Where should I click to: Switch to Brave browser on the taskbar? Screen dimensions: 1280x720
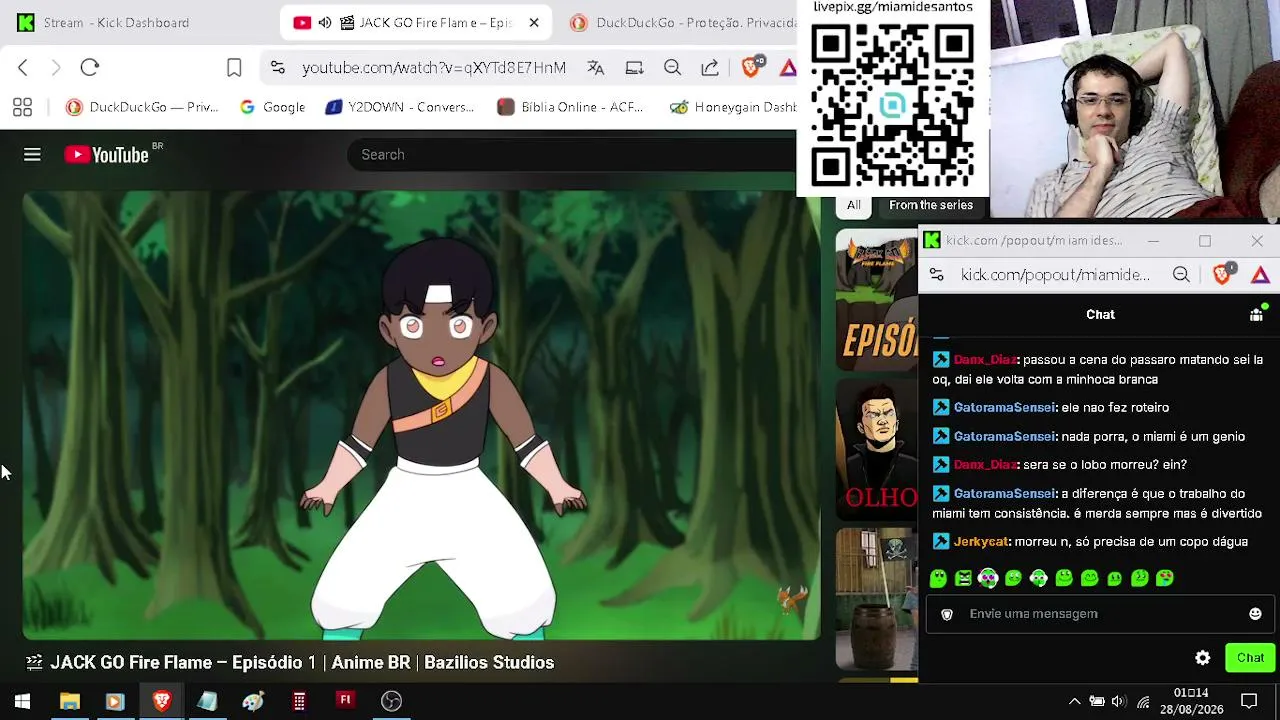click(x=161, y=701)
